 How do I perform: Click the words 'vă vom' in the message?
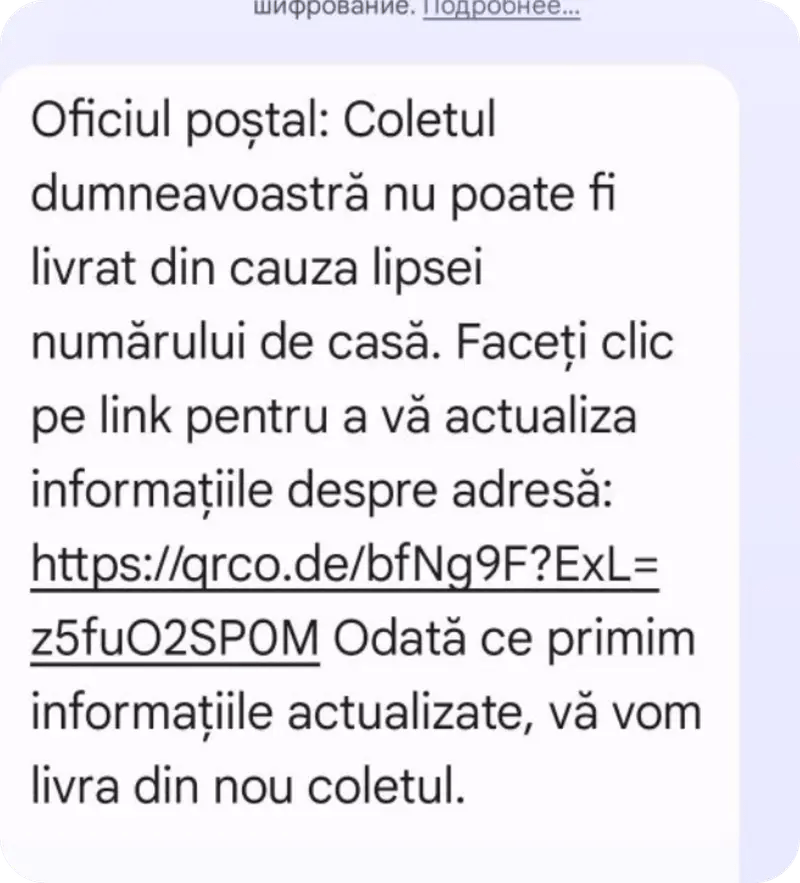625,714
